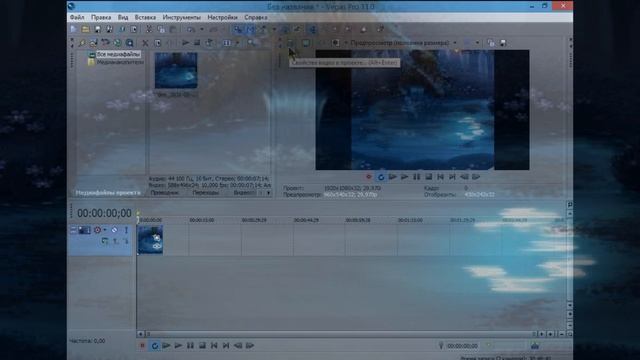Image resolution: width=640 pixels, height=360 pixels.
Task: Copy preview snapshot to clipboard
Action: coord(491,43)
